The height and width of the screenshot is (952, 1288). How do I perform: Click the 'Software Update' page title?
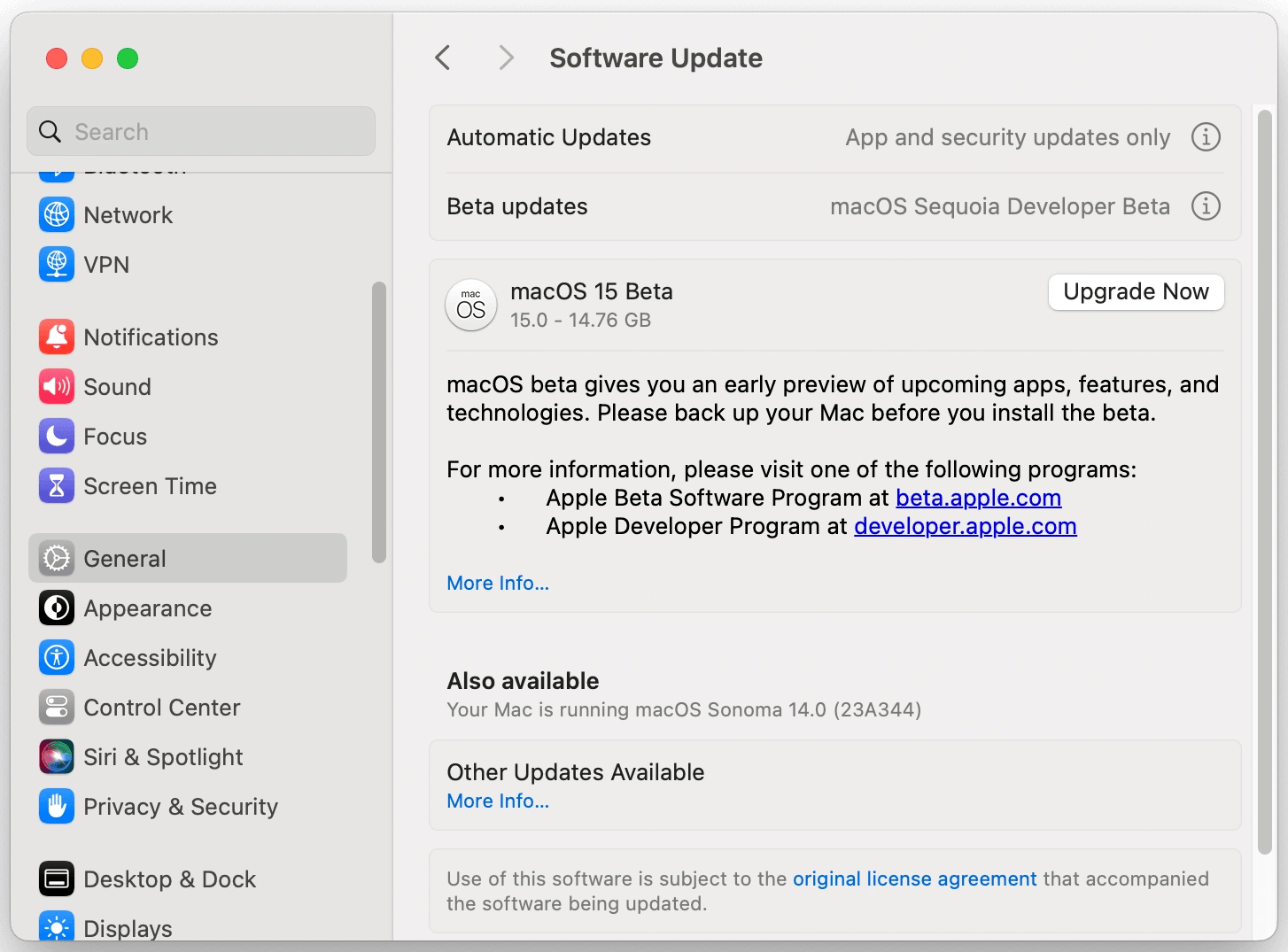pos(656,58)
